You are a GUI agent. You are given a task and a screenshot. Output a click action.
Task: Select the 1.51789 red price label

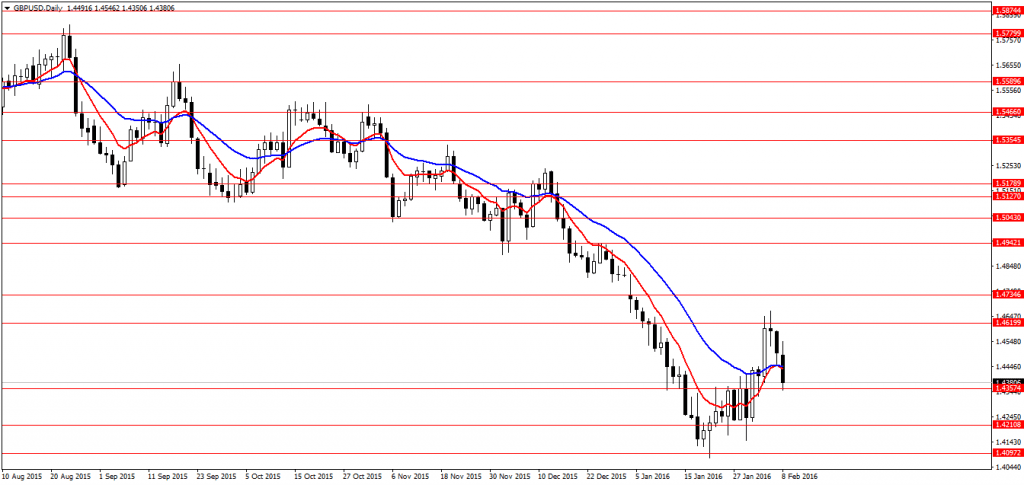click(x=1008, y=183)
